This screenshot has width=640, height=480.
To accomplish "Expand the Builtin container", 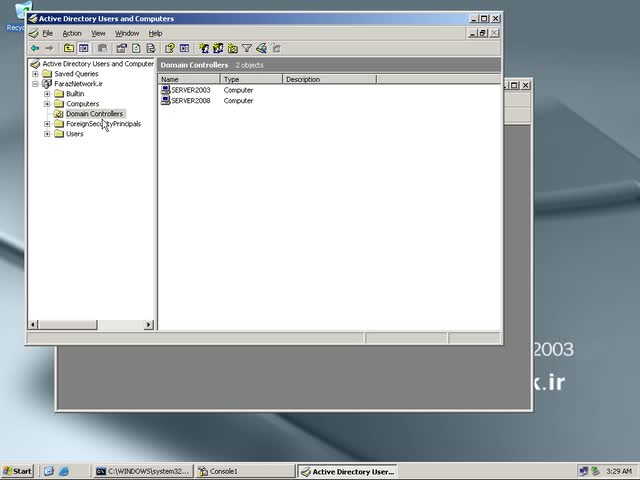I will click(x=47, y=94).
